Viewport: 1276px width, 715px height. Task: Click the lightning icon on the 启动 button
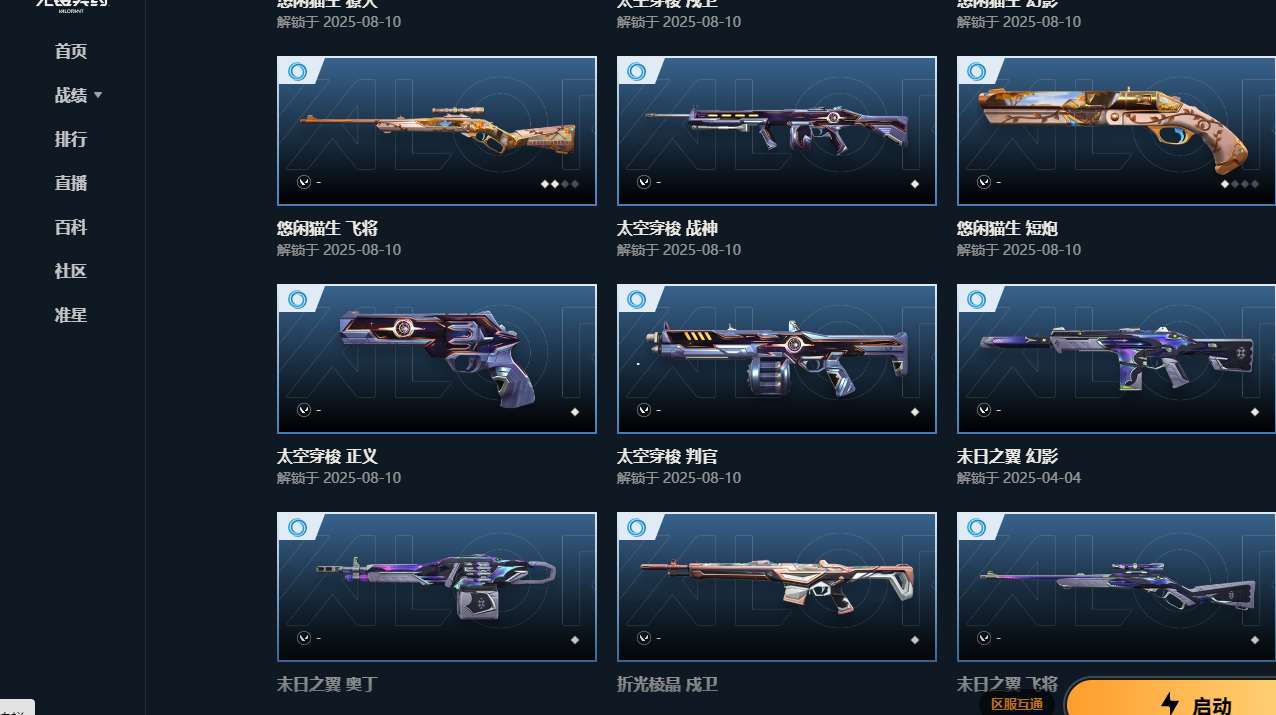1170,704
